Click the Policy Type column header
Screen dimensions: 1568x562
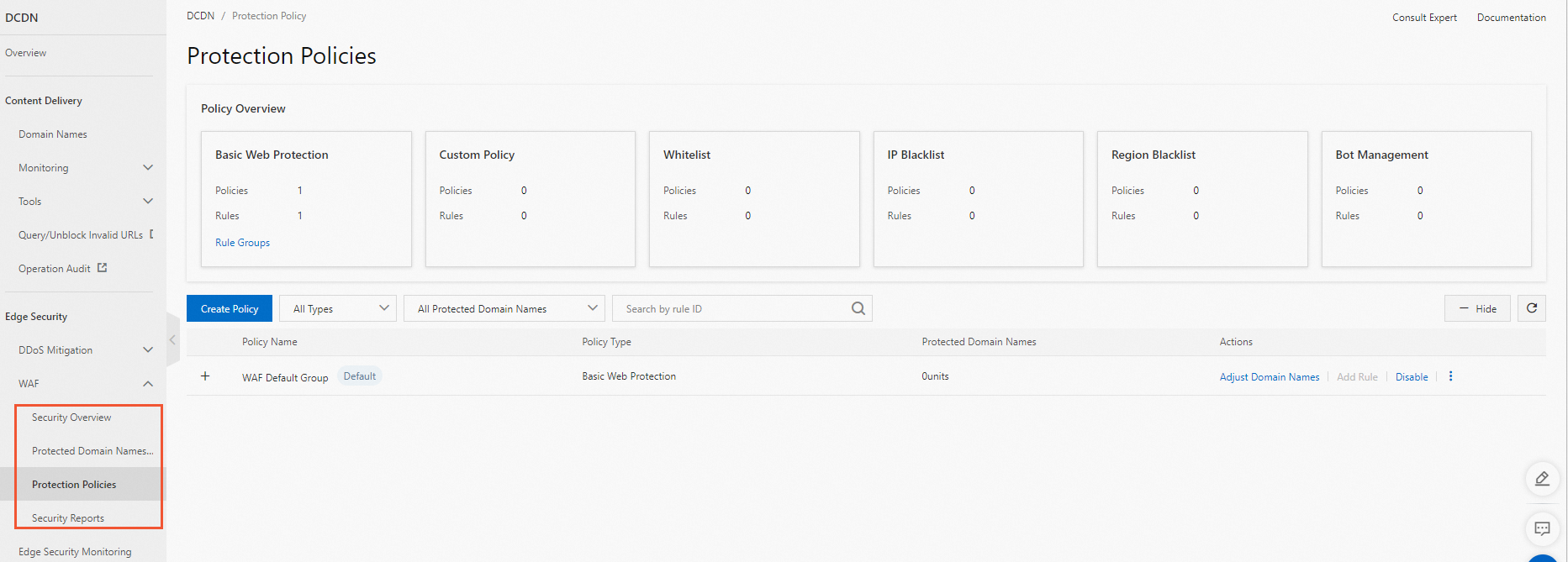click(x=606, y=342)
